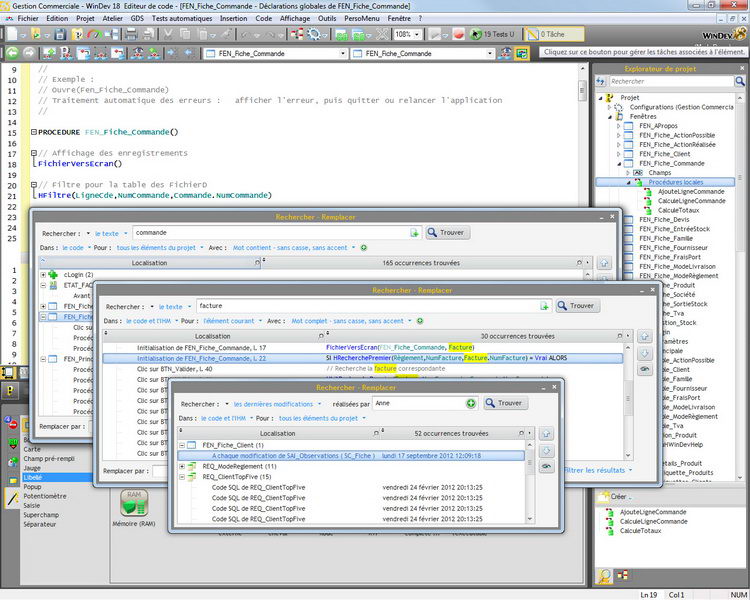Click the Créer button in explorer lower panel
Image resolution: width=750 pixels, height=600 pixels.
coord(616,496)
